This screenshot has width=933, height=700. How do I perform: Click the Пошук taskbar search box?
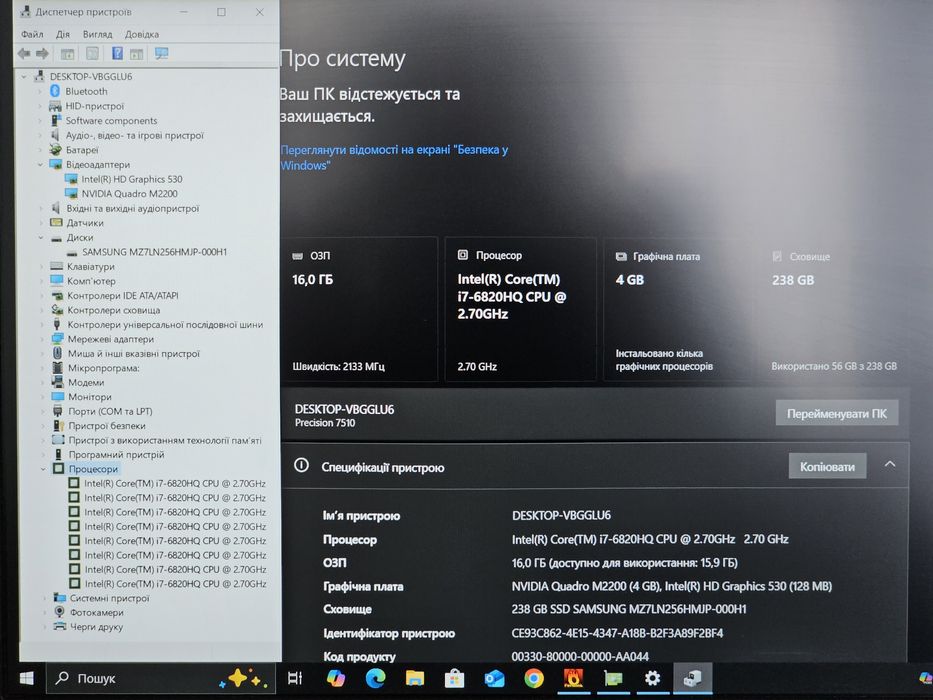tap(161, 678)
